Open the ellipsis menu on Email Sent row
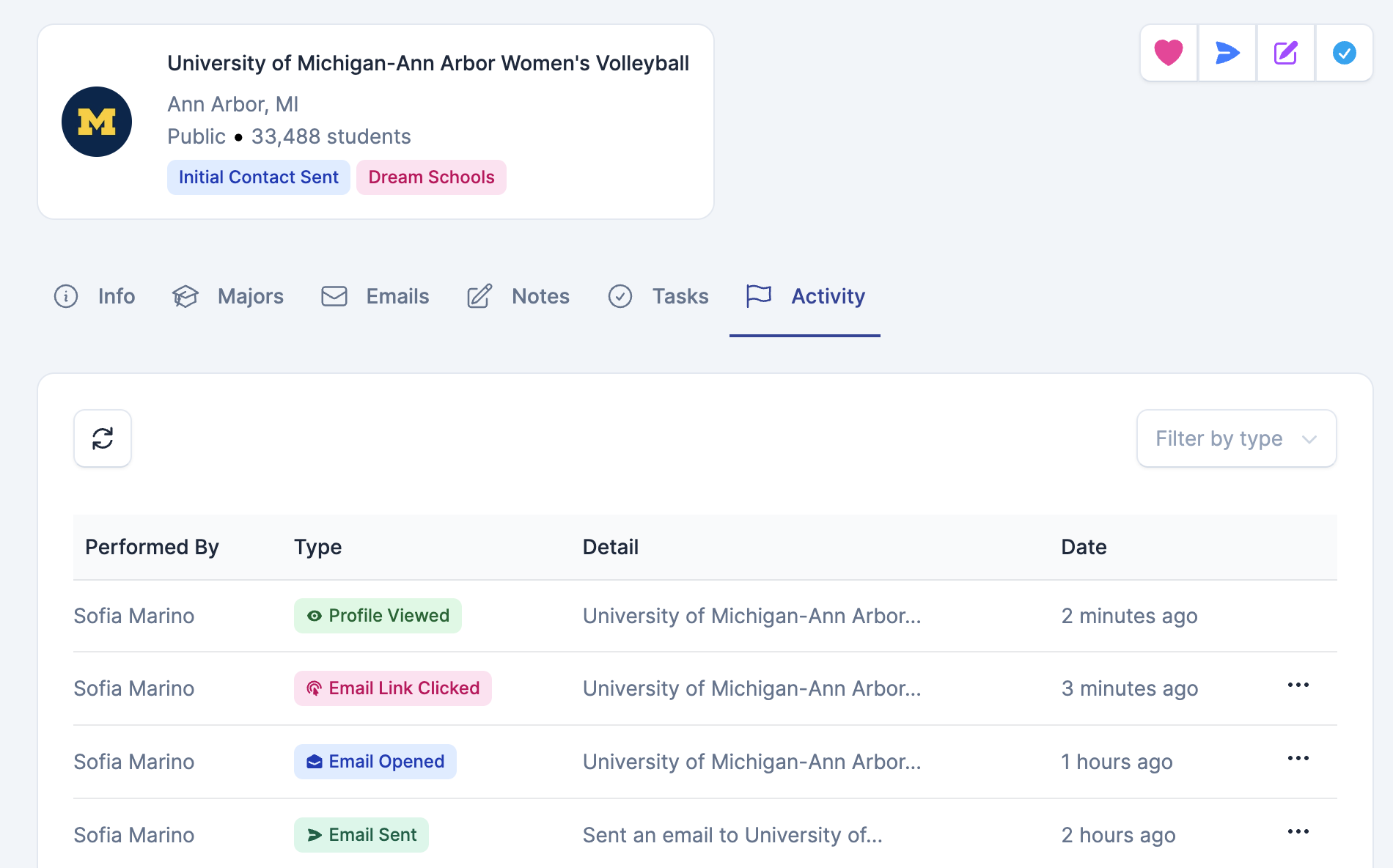 [x=1298, y=832]
